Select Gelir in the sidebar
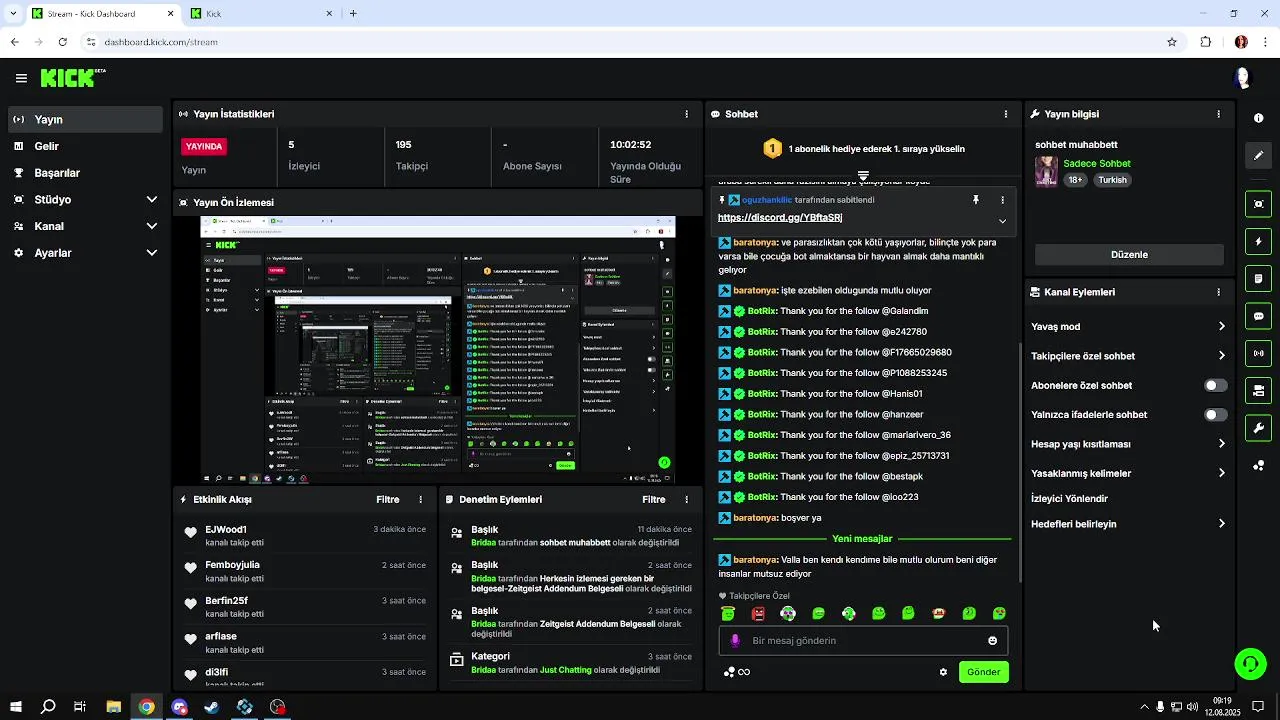 click(84, 146)
